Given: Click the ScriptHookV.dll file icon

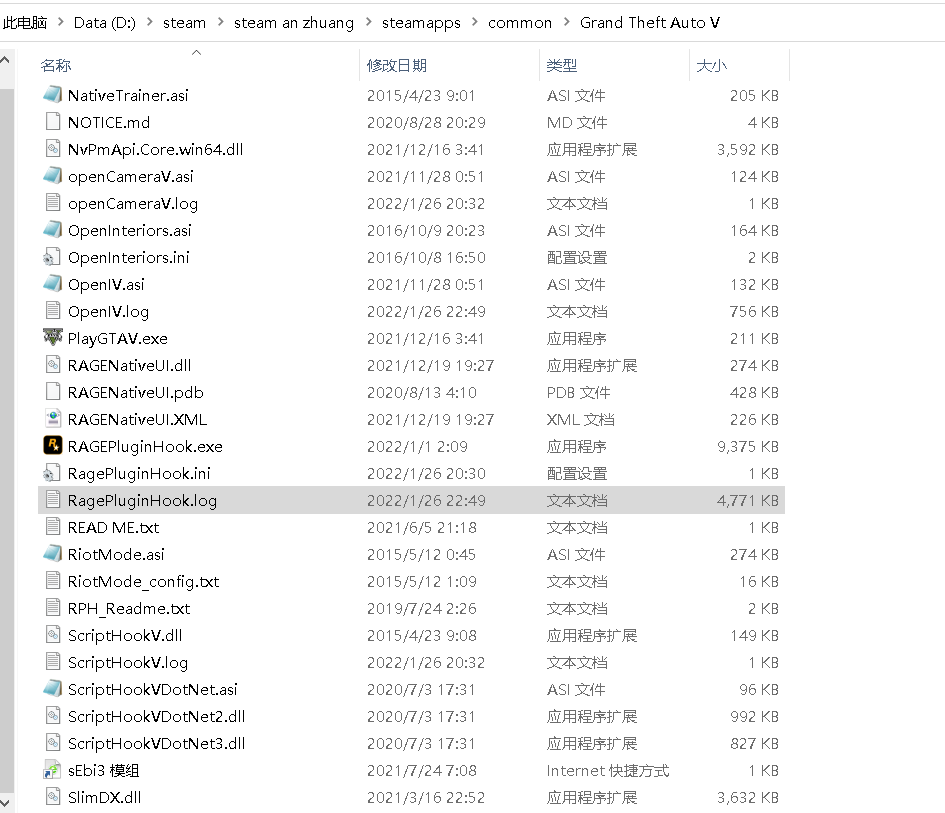Looking at the screenshot, I should 52,635.
